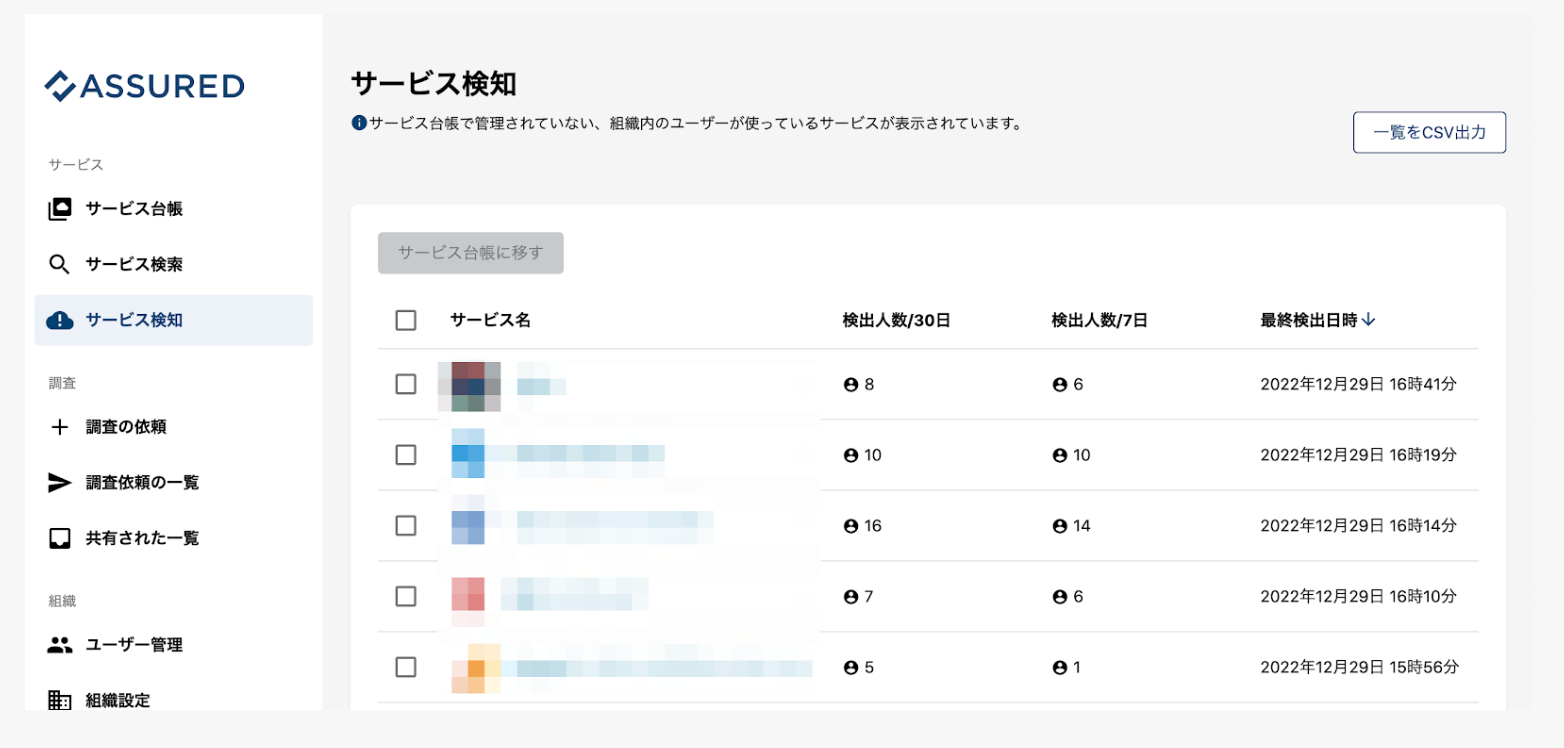The height and width of the screenshot is (748, 1564).
Task: Click the person icon beside 7-day count 14
Action: point(1060,525)
